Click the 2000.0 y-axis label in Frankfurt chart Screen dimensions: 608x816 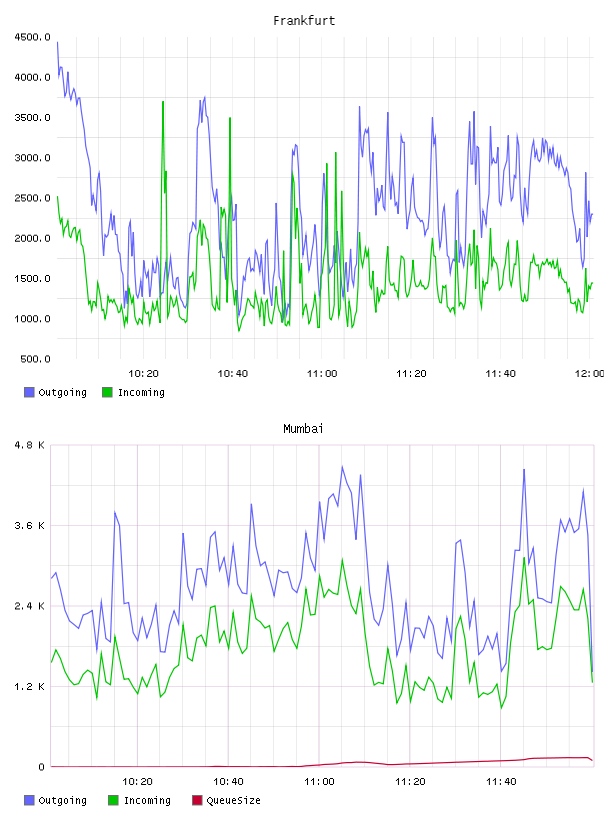click(x=32, y=238)
